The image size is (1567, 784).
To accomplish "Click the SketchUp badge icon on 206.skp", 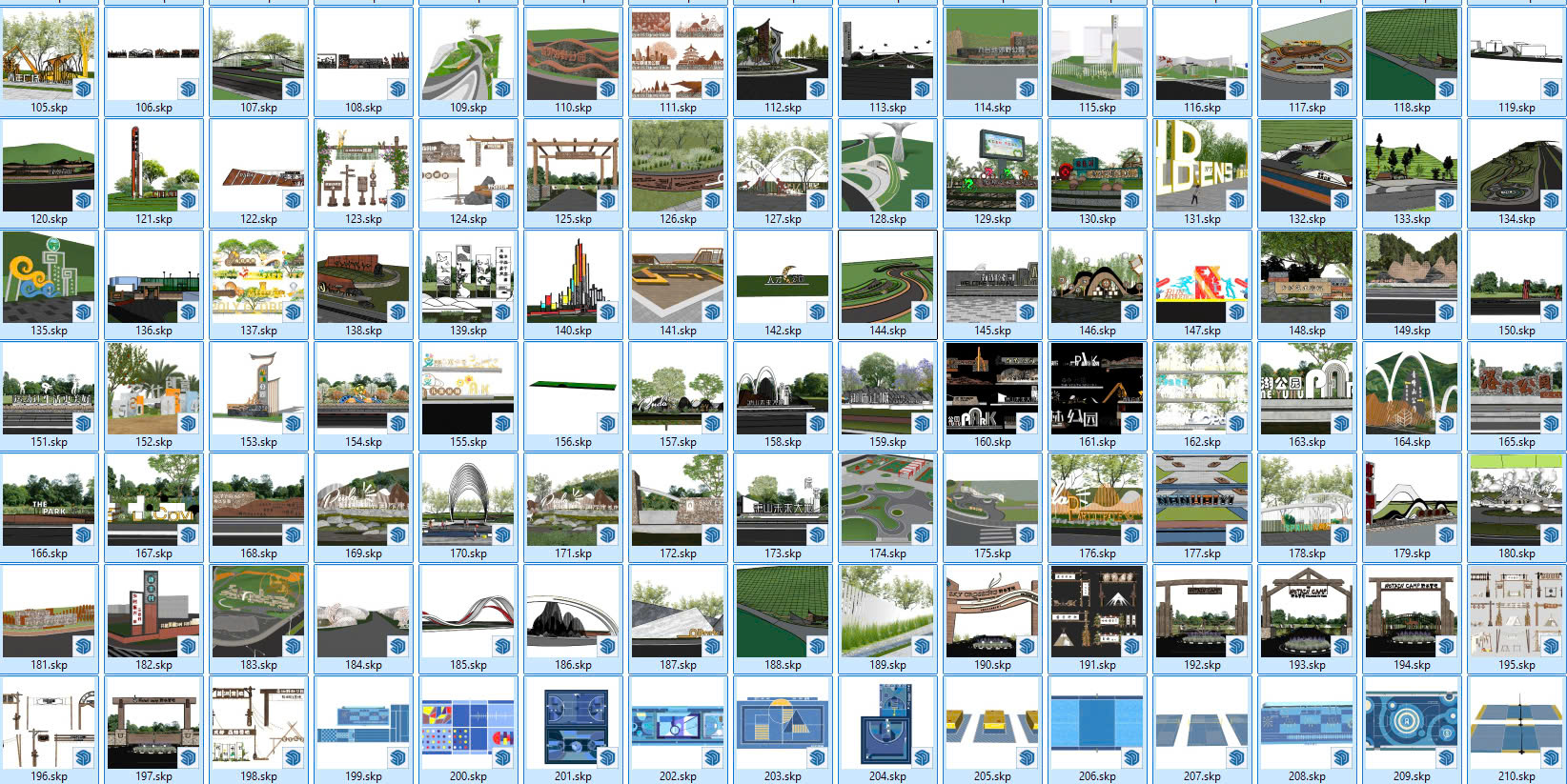I will click(1131, 758).
